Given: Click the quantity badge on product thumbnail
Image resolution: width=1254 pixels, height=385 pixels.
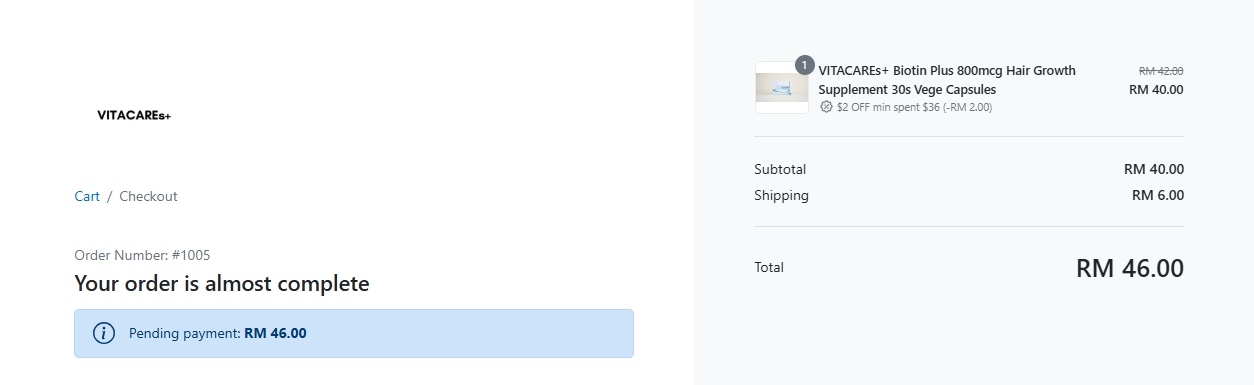Looking at the screenshot, I should pyautogui.click(x=804, y=65).
